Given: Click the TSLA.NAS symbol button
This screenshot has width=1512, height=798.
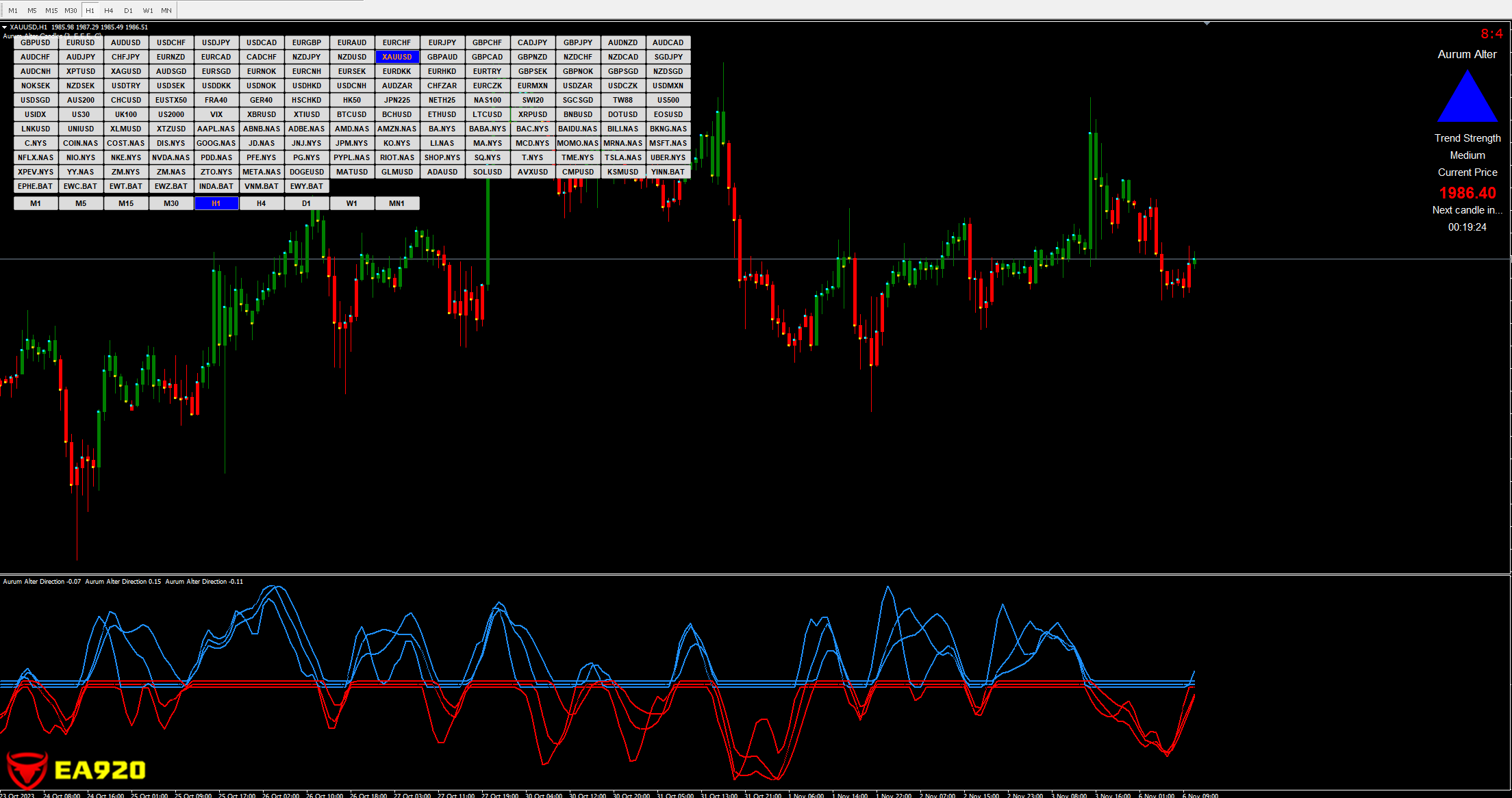Looking at the screenshot, I should click(623, 157).
